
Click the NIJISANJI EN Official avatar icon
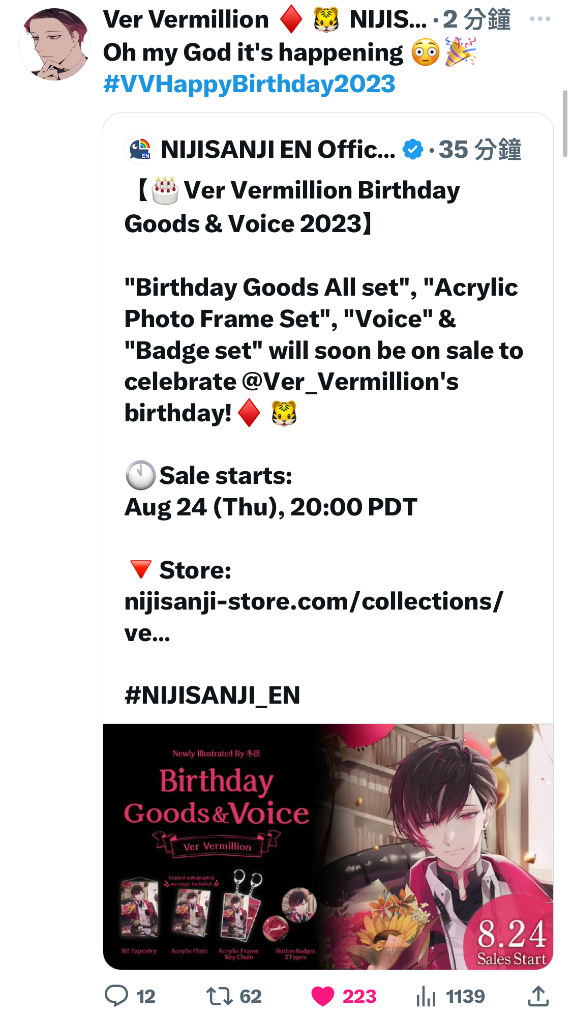(138, 150)
